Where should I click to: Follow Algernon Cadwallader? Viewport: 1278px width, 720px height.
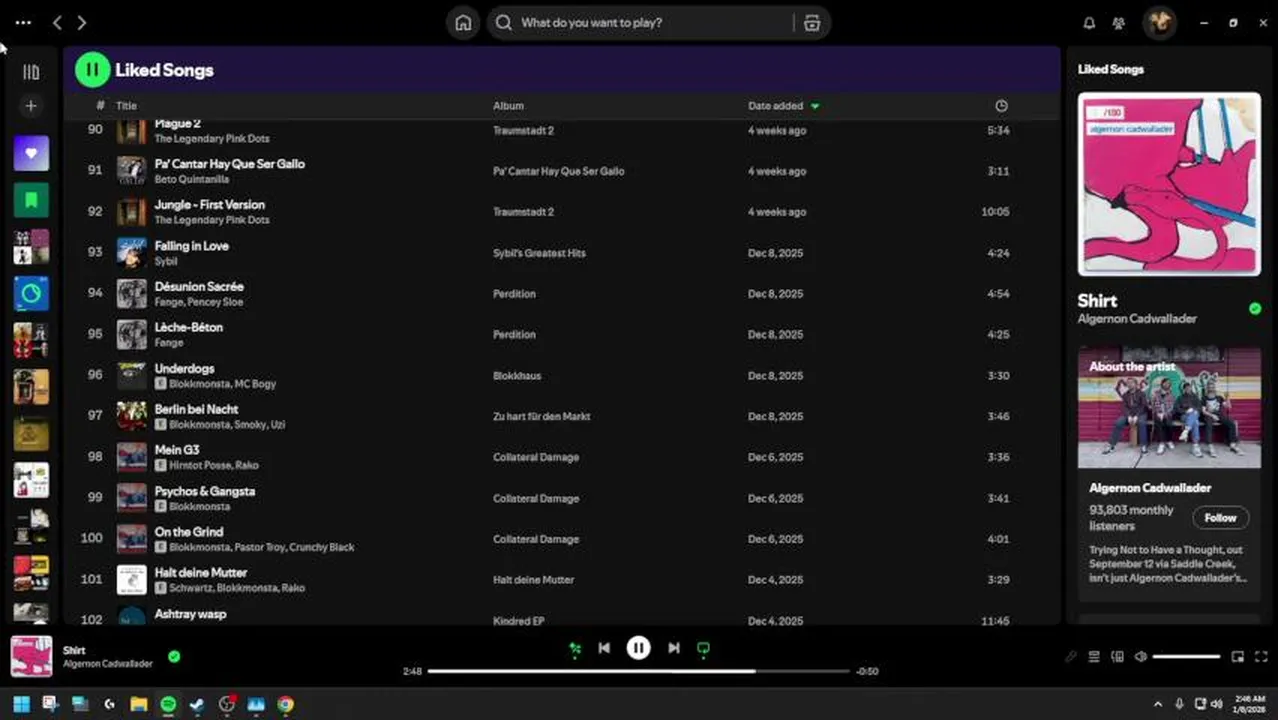click(x=1220, y=518)
